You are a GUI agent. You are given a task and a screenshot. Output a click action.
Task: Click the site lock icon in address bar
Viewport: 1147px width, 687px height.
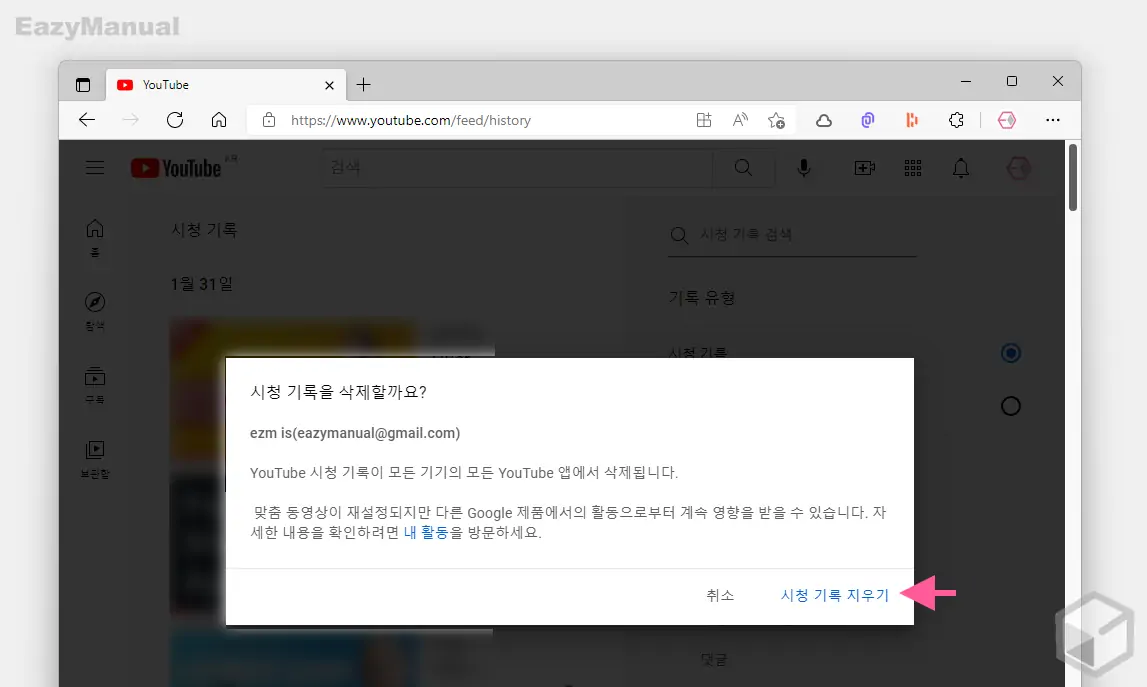(268, 120)
